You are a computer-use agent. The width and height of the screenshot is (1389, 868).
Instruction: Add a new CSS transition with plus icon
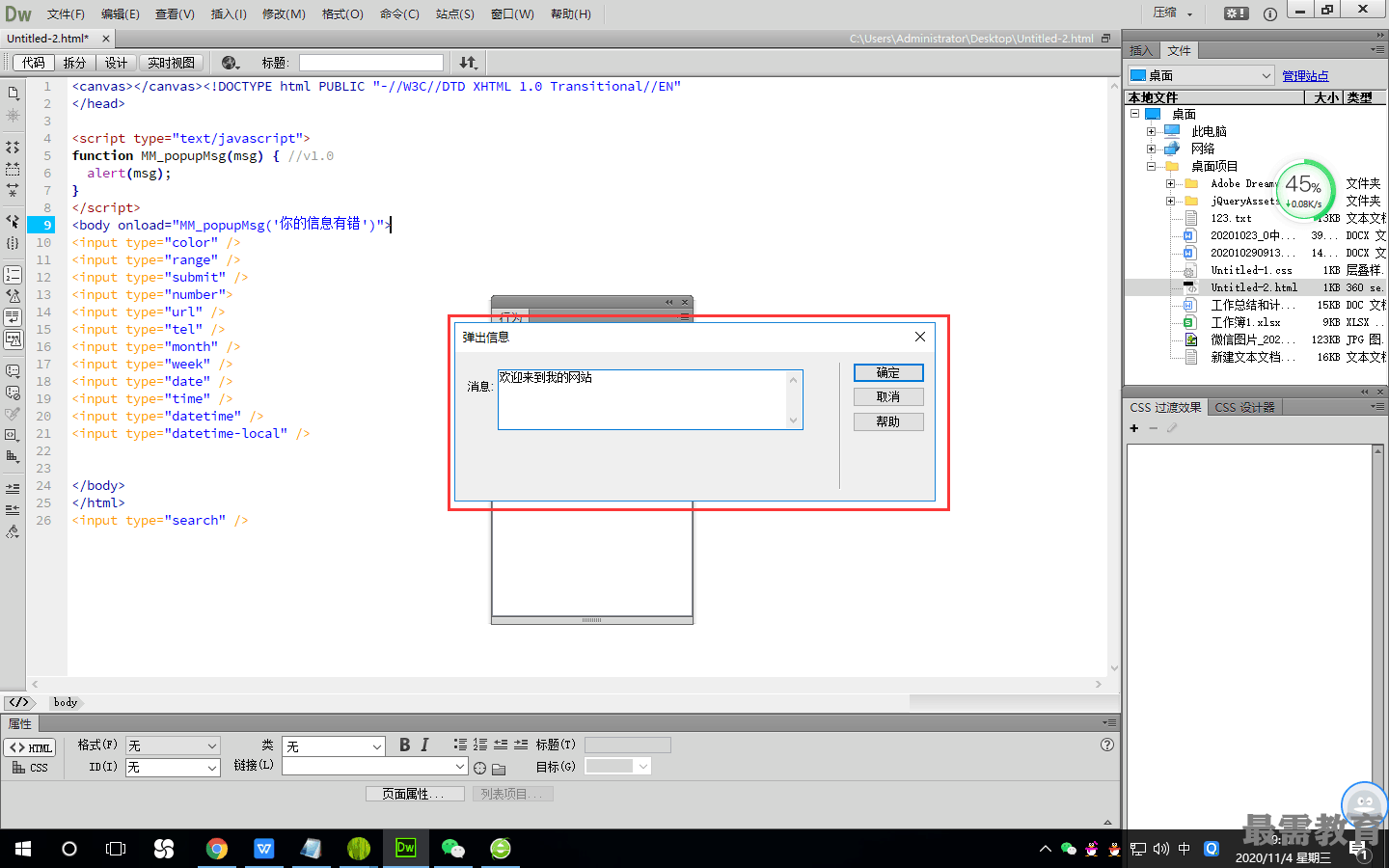(1134, 428)
